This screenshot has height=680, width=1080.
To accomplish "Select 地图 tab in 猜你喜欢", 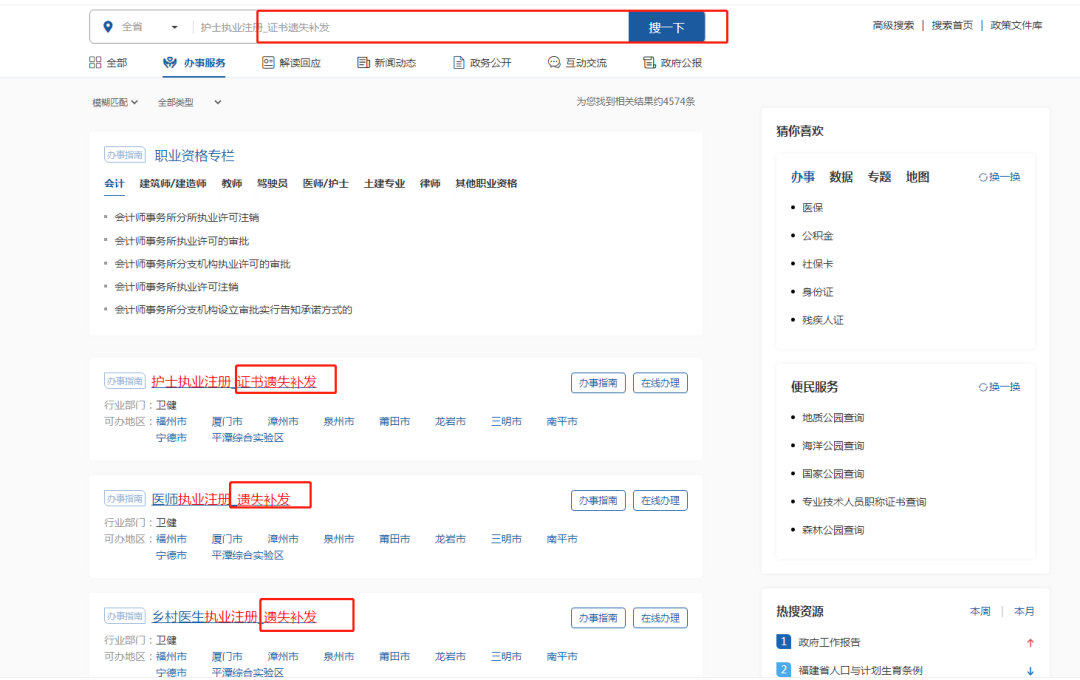I will point(917,177).
